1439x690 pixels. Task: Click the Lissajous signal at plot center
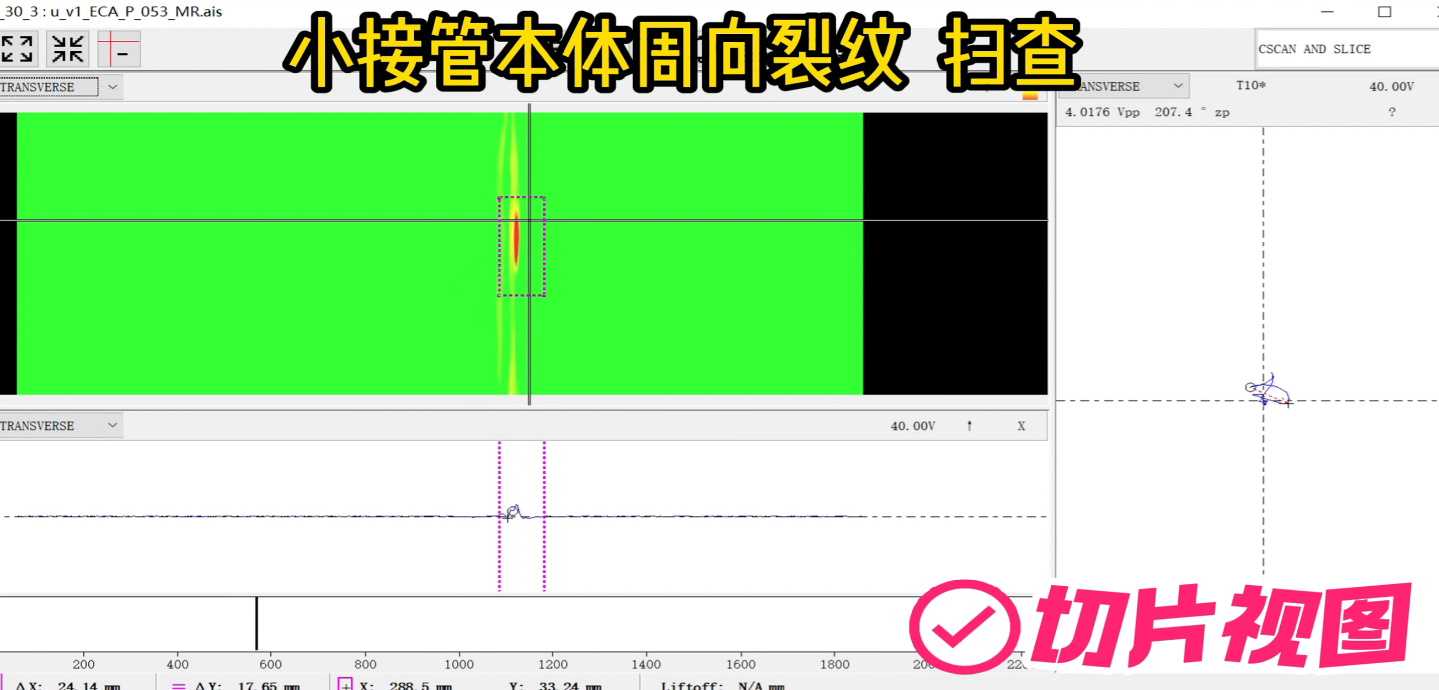(1266, 390)
